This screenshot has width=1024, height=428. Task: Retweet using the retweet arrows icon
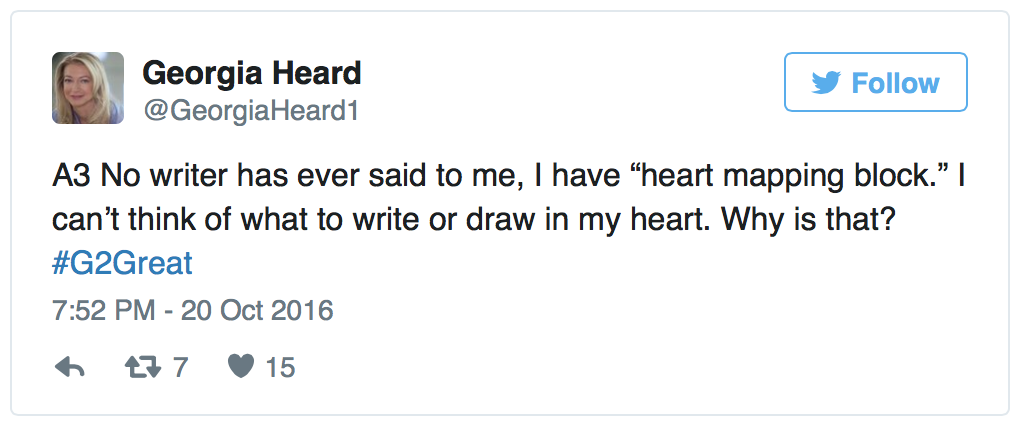point(143,368)
